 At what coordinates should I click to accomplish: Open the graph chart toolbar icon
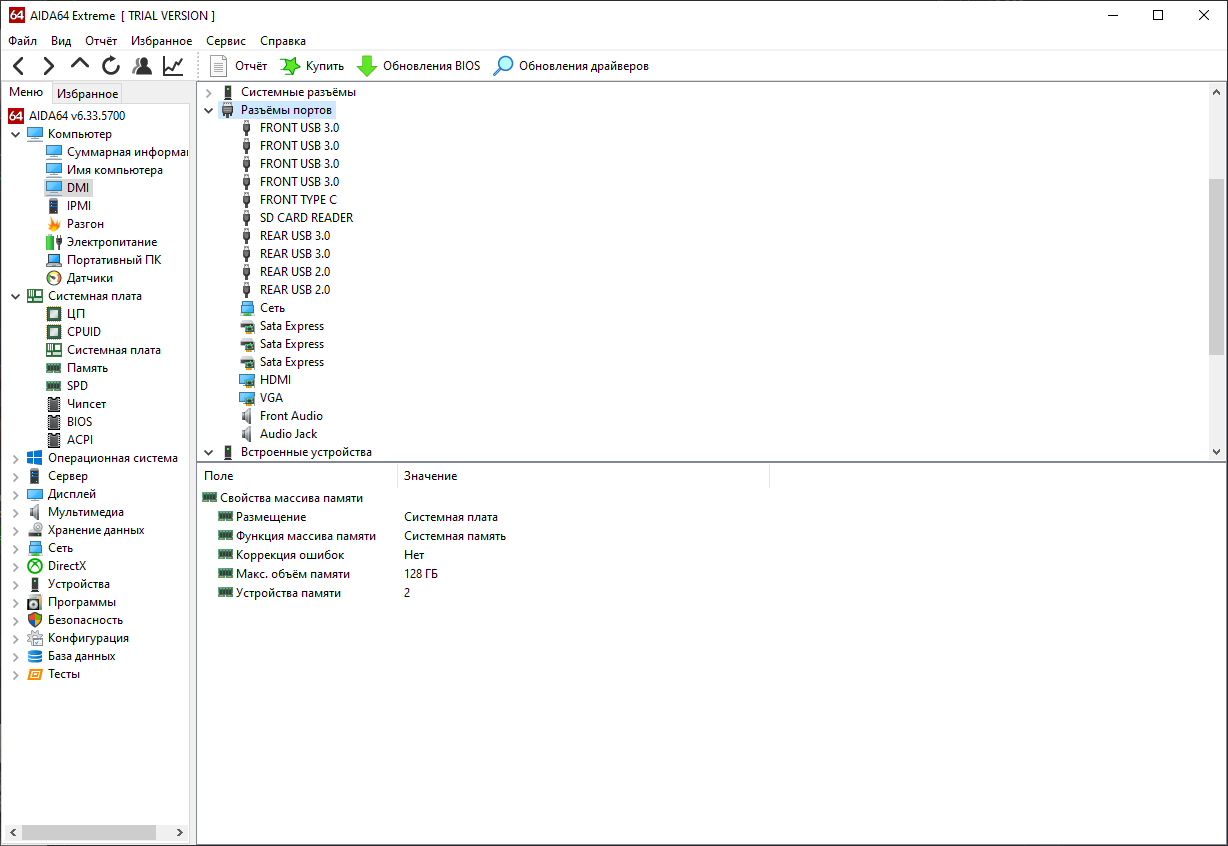173,66
